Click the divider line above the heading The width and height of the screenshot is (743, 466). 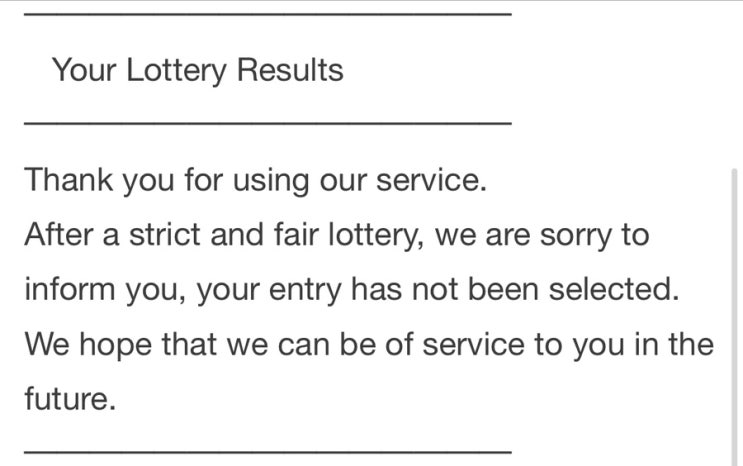tap(268, 15)
